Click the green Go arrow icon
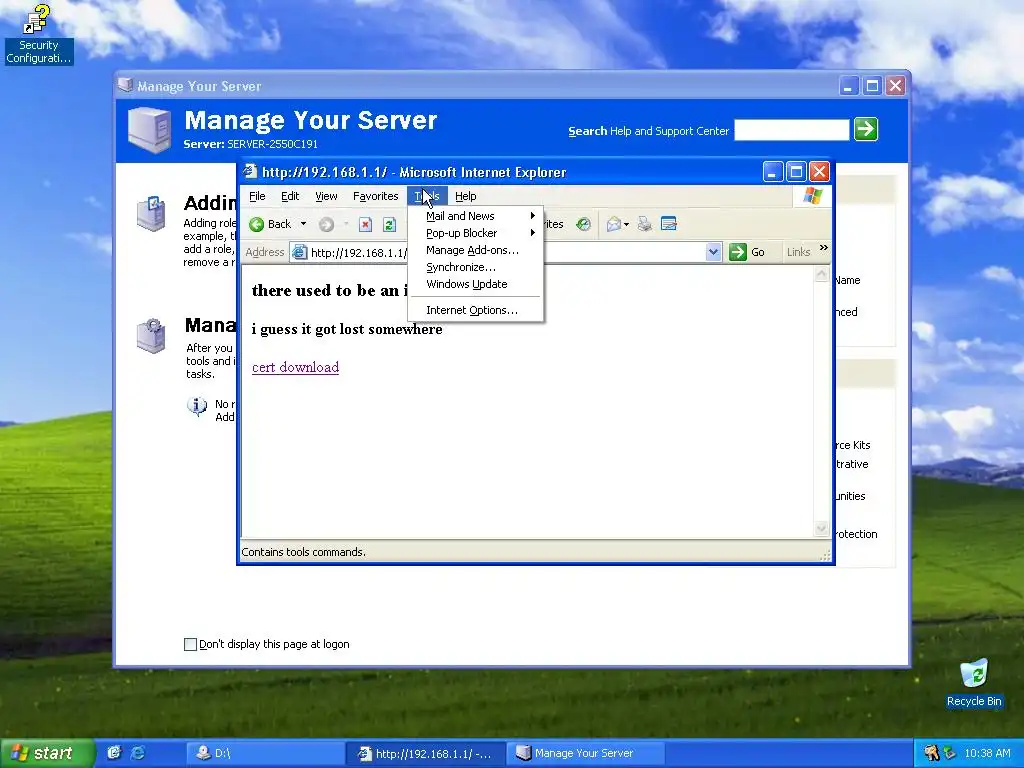 738,252
